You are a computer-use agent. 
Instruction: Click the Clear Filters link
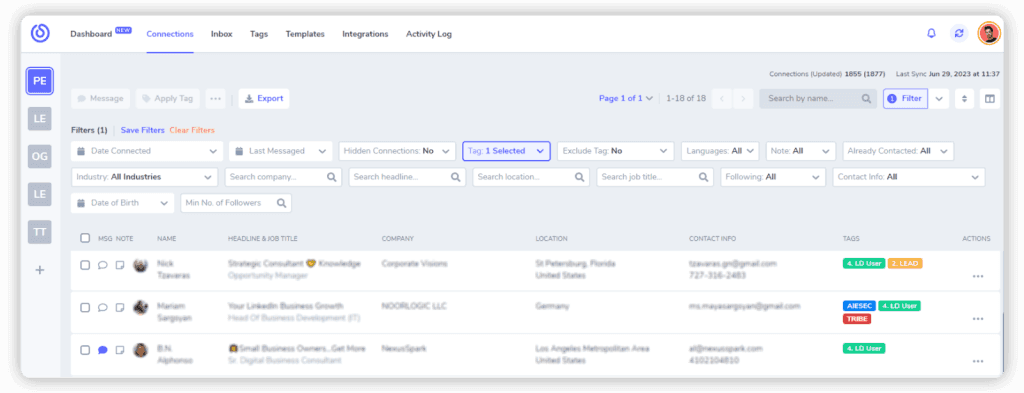[x=192, y=131]
